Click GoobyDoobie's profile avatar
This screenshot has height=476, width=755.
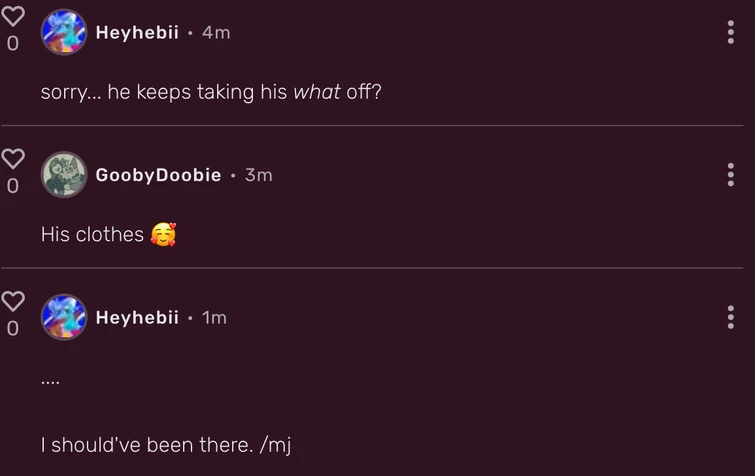pyautogui.click(x=63, y=175)
